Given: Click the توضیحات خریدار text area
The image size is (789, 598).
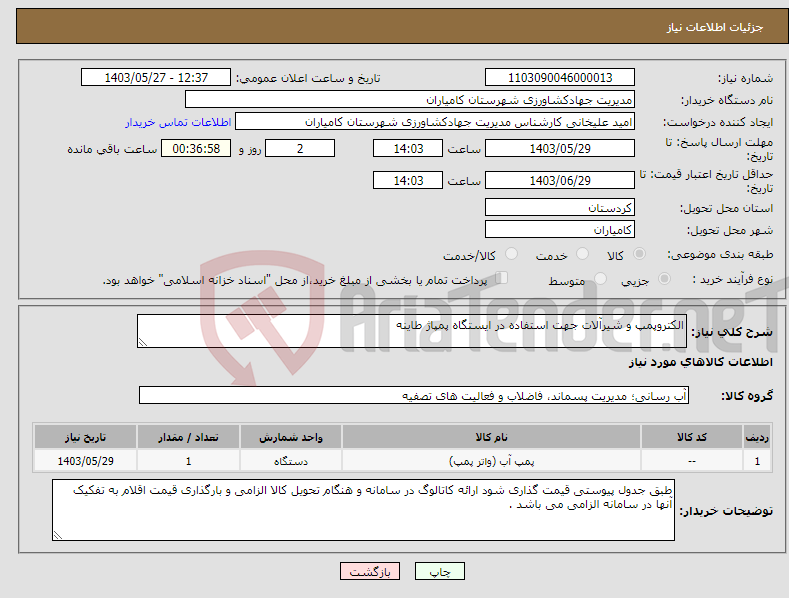Looking at the screenshot, I should point(363,510).
